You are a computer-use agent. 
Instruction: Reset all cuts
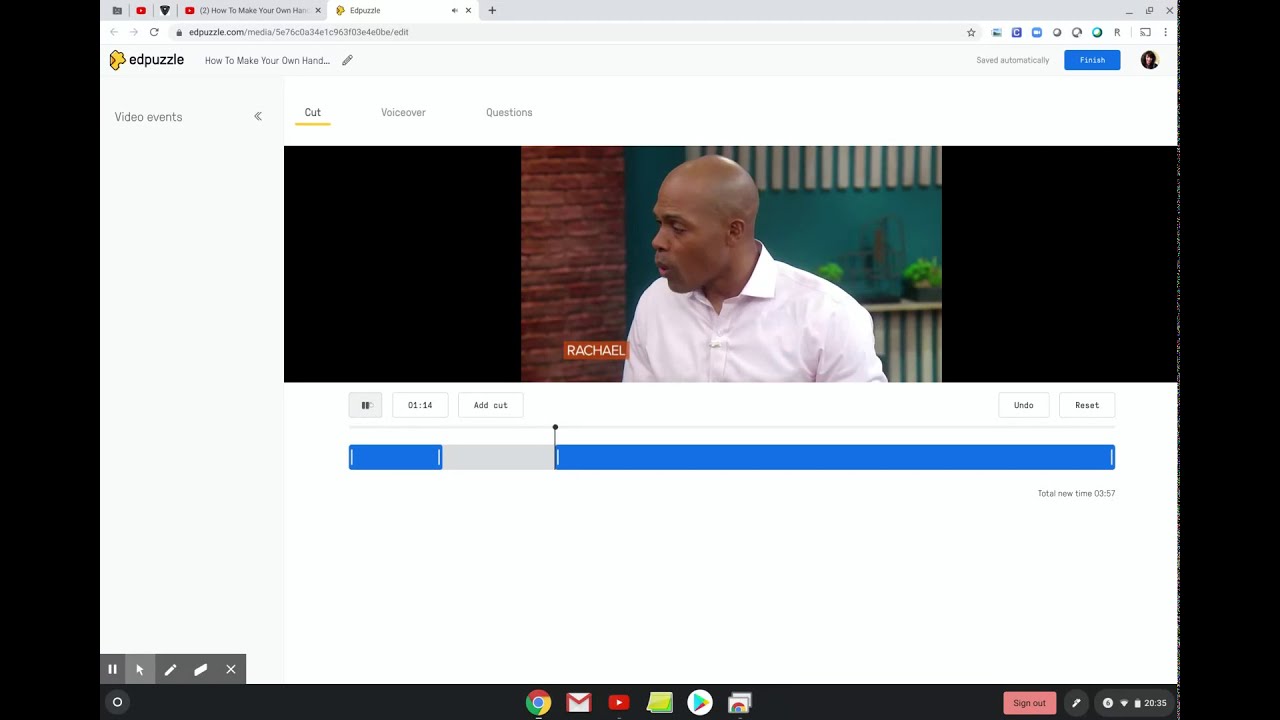(x=1087, y=405)
